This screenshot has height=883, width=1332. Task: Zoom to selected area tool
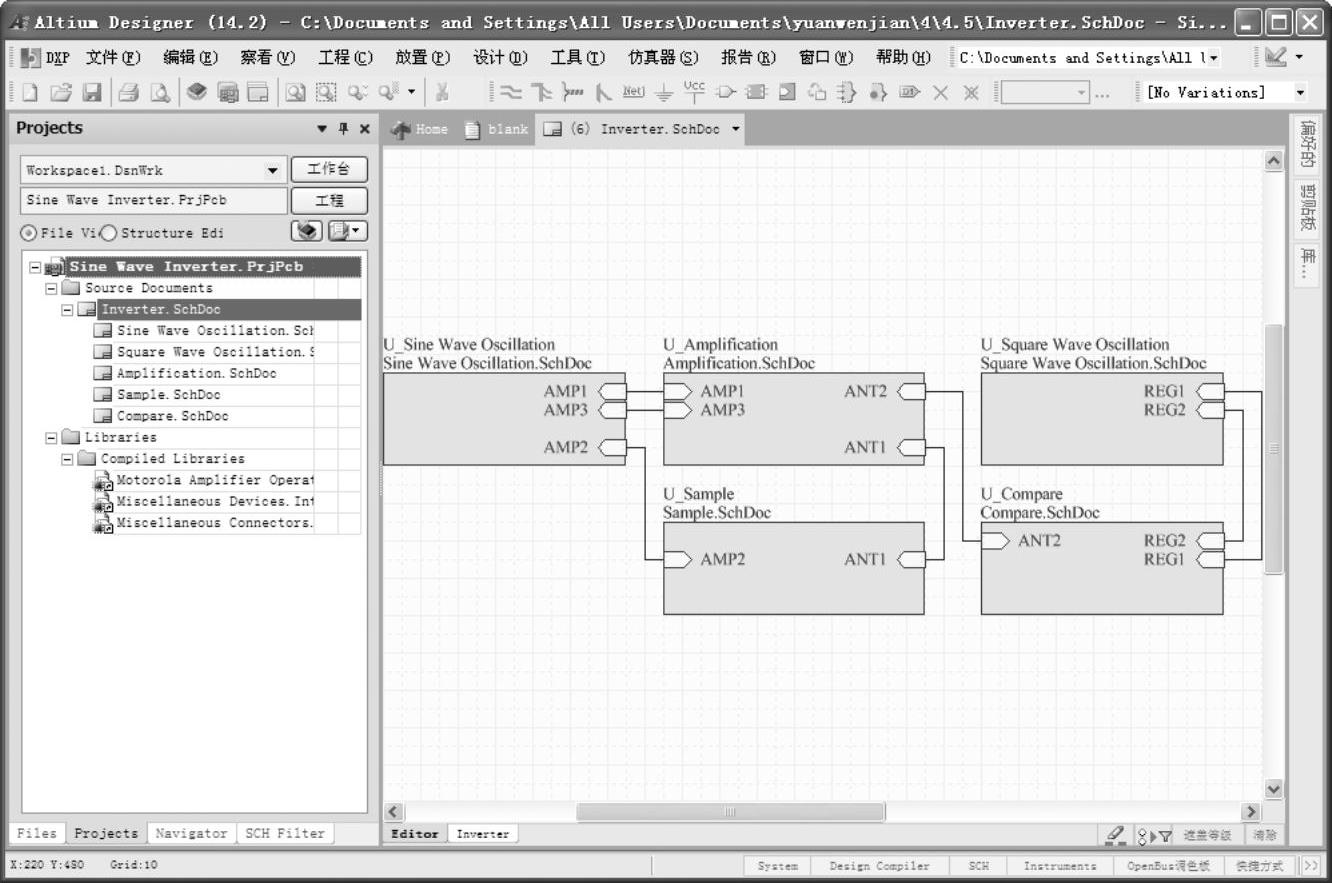click(x=326, y=93)
